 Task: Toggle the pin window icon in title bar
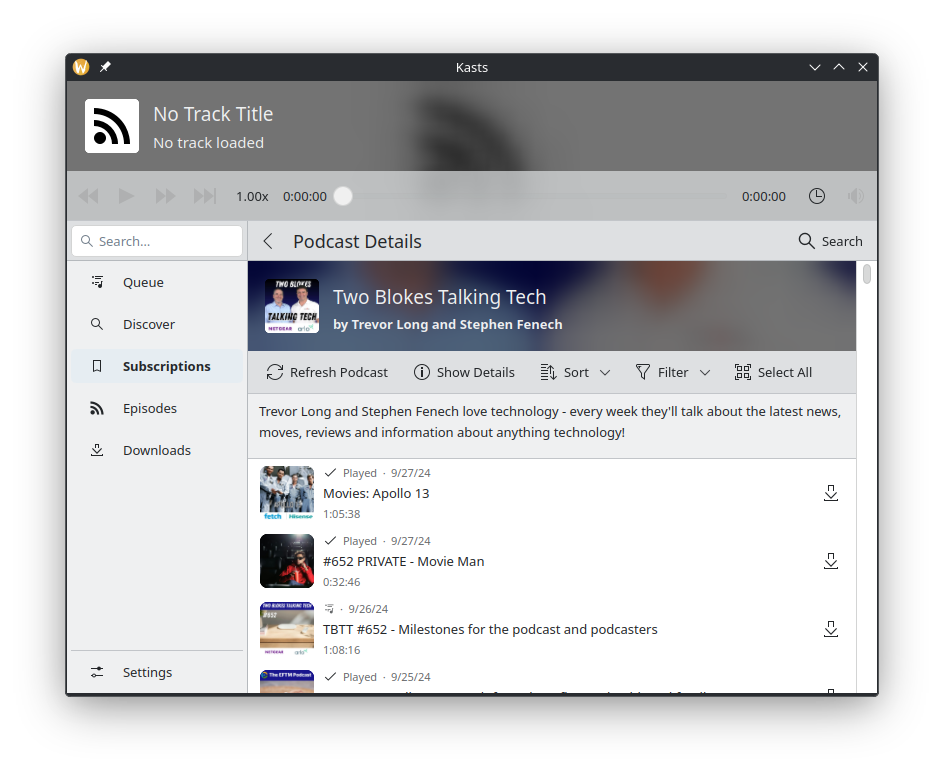[x=105, y=67]
